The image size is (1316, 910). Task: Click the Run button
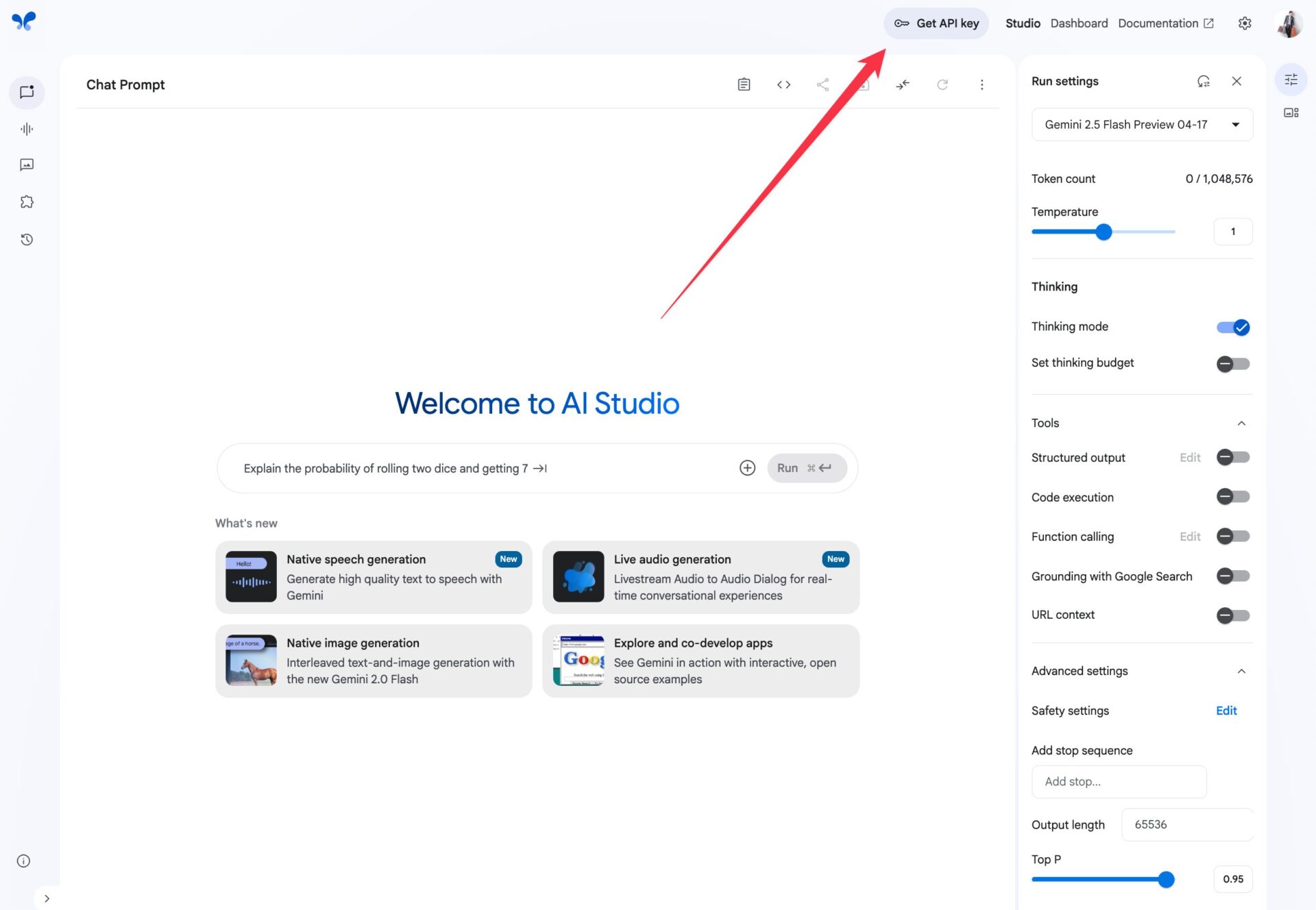[x=807, y=468]
